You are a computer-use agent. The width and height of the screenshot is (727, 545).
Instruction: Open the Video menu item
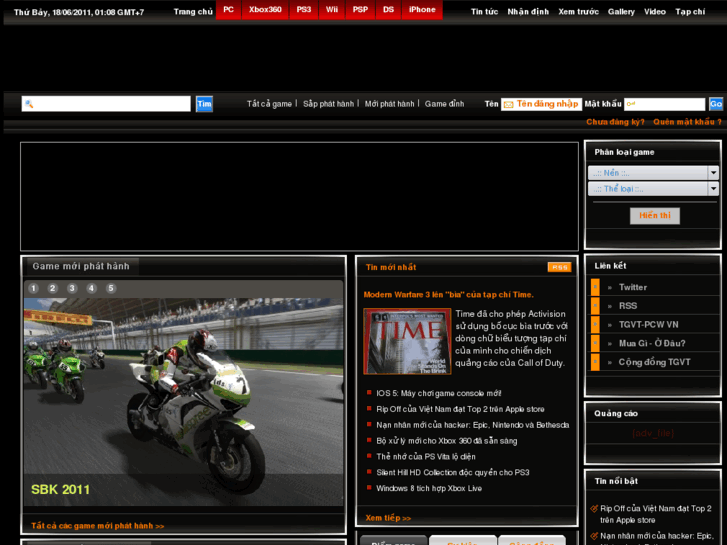655,12
